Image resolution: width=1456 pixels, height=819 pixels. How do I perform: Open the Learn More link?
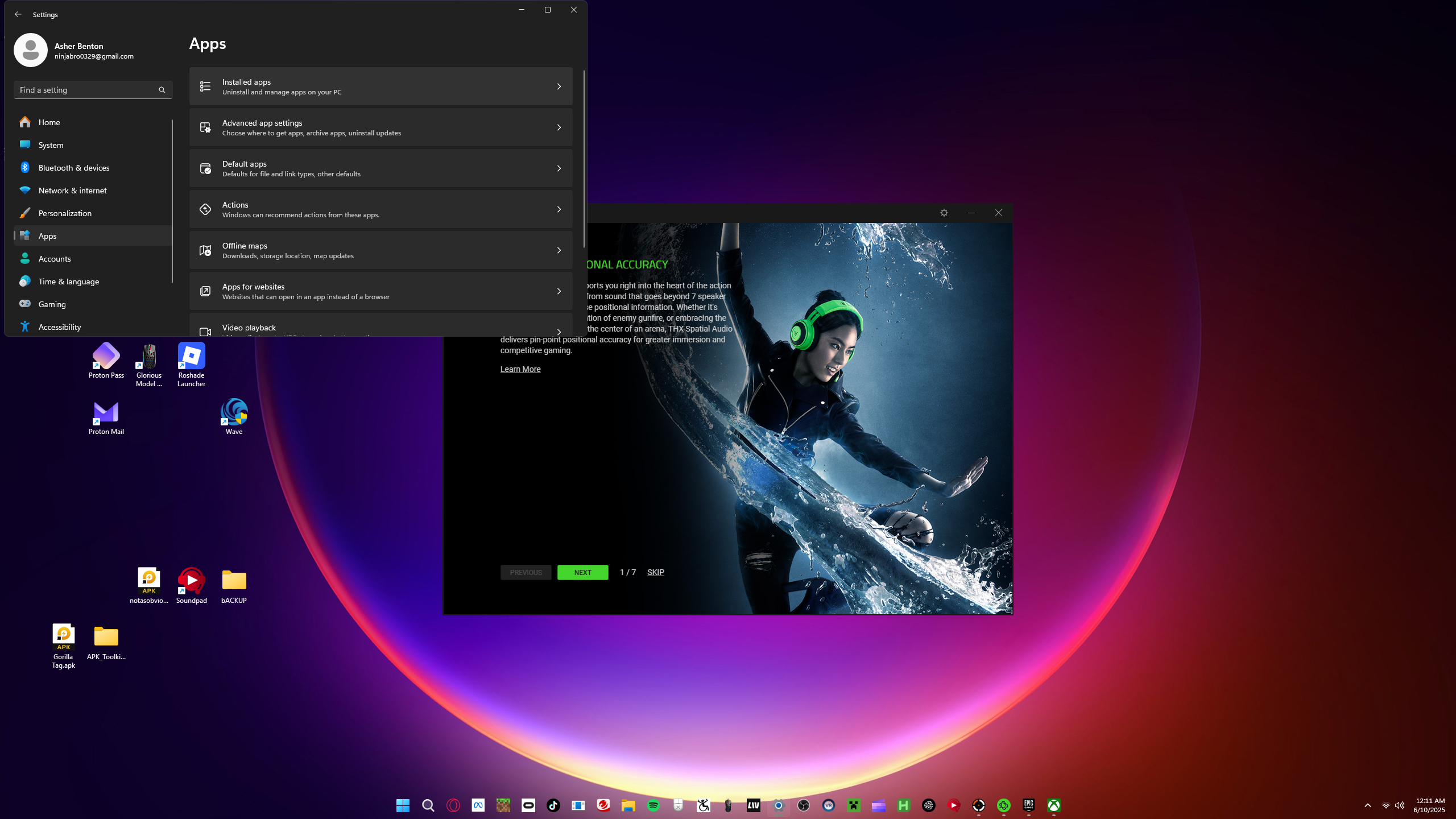click(x=520, y=369)
